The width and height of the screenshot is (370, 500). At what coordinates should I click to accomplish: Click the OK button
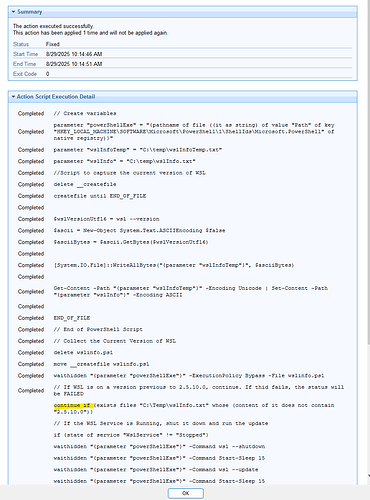click(186, 493)
